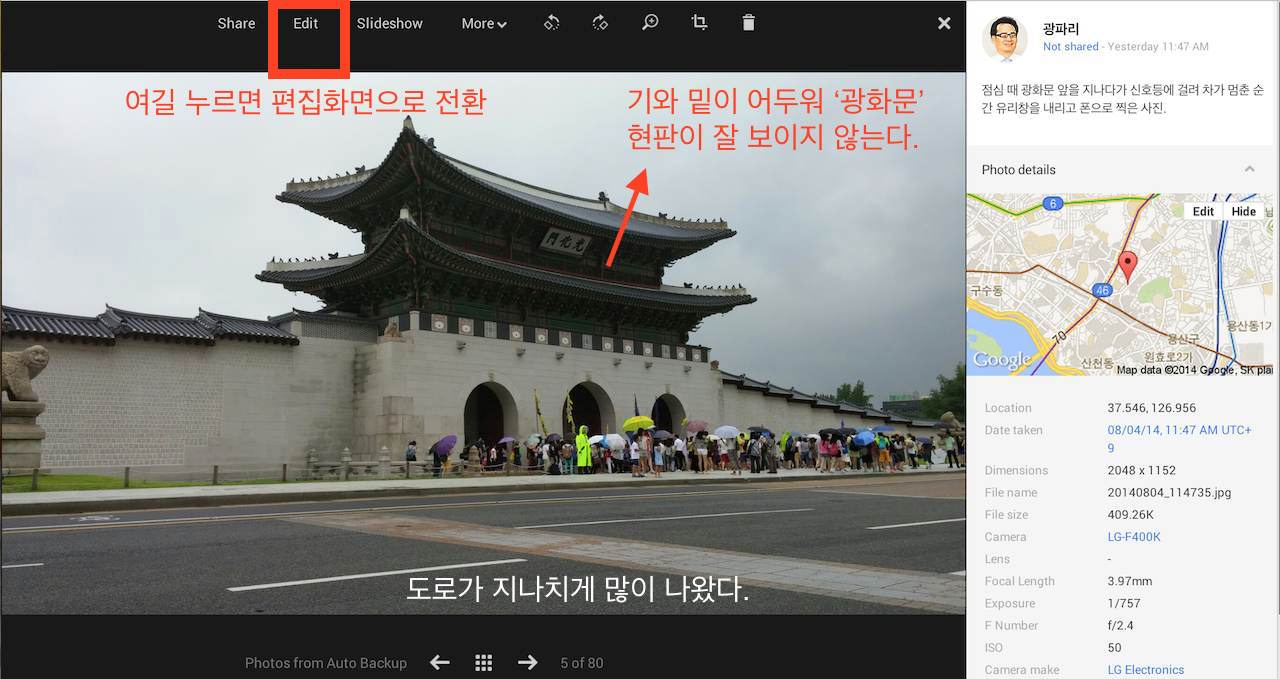Open the LG-F400K camera link

coord(1133,537)
